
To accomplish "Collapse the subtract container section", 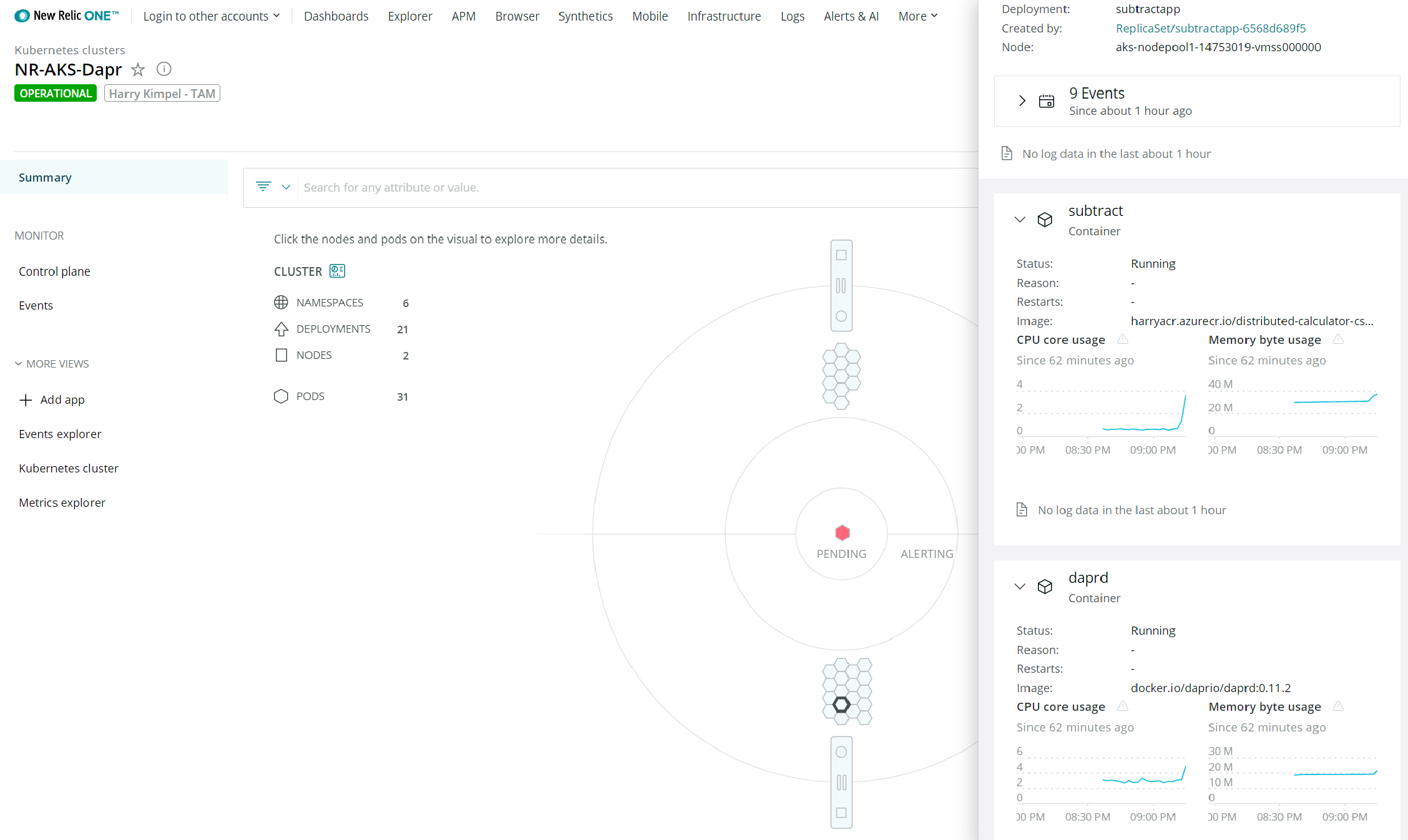I will tap(1020, 219).
